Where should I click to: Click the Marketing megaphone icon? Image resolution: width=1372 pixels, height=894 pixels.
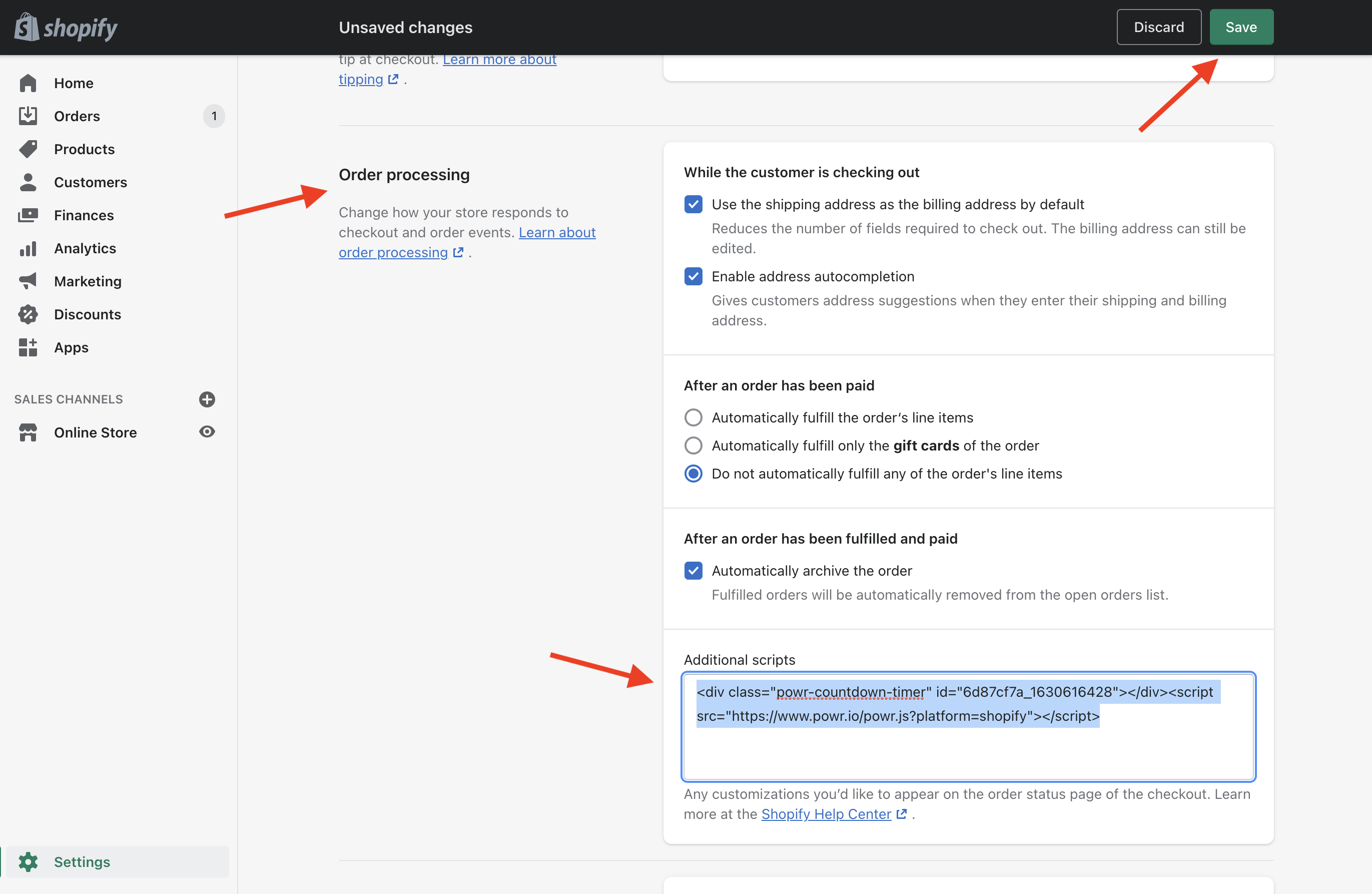(28, 281)
